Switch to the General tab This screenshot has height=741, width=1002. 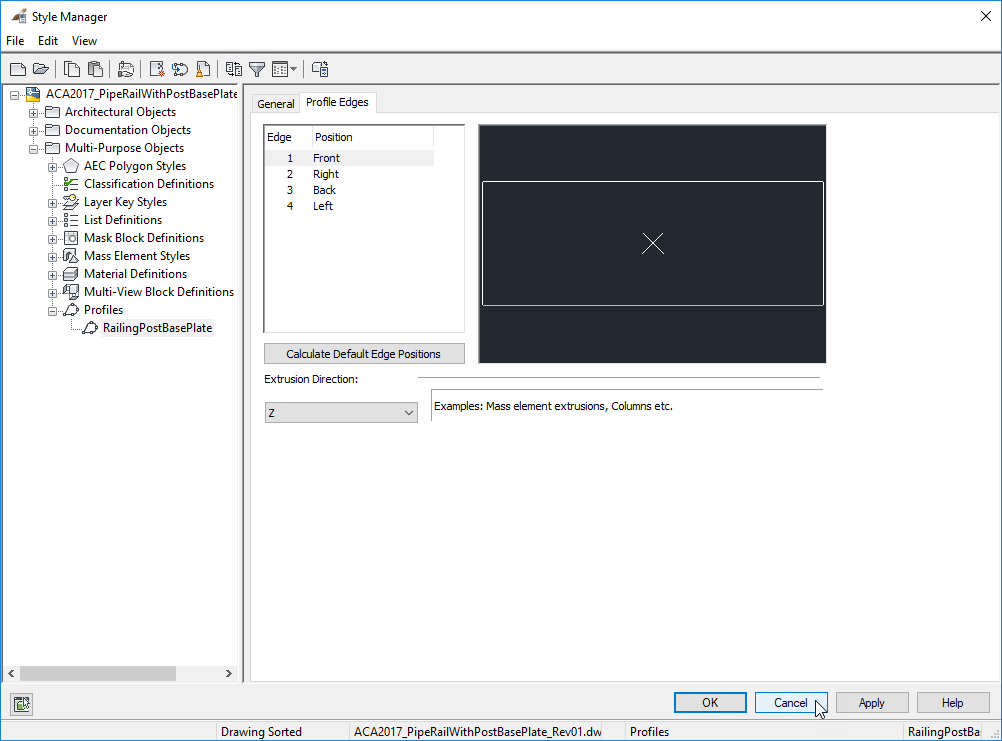point(275,102)
